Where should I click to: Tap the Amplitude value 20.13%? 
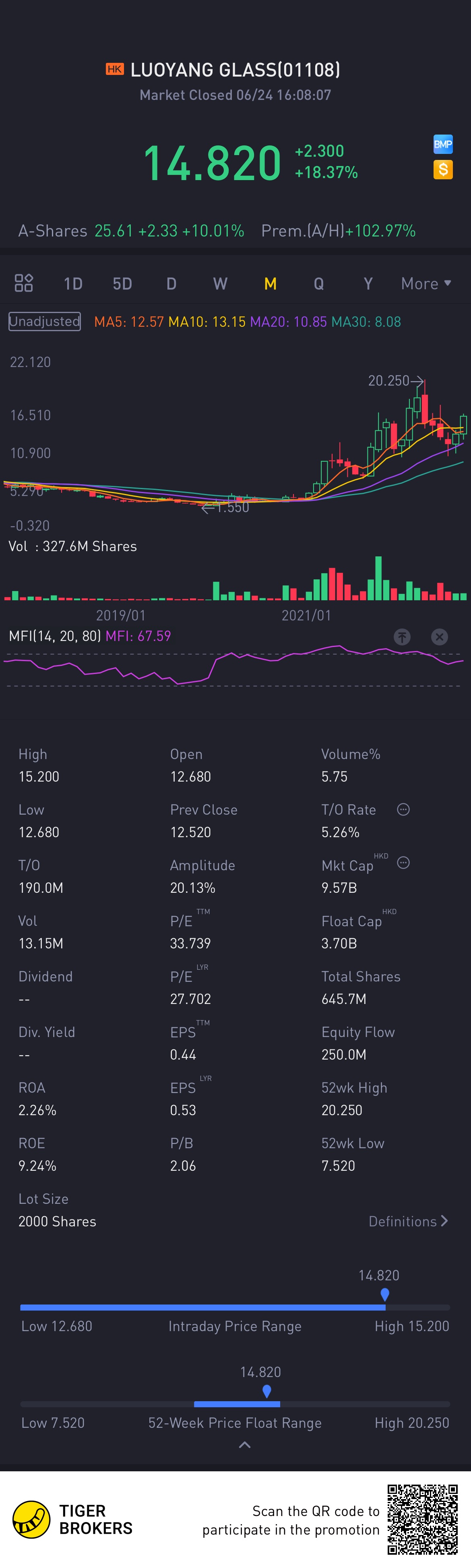[x=193, y=888]
